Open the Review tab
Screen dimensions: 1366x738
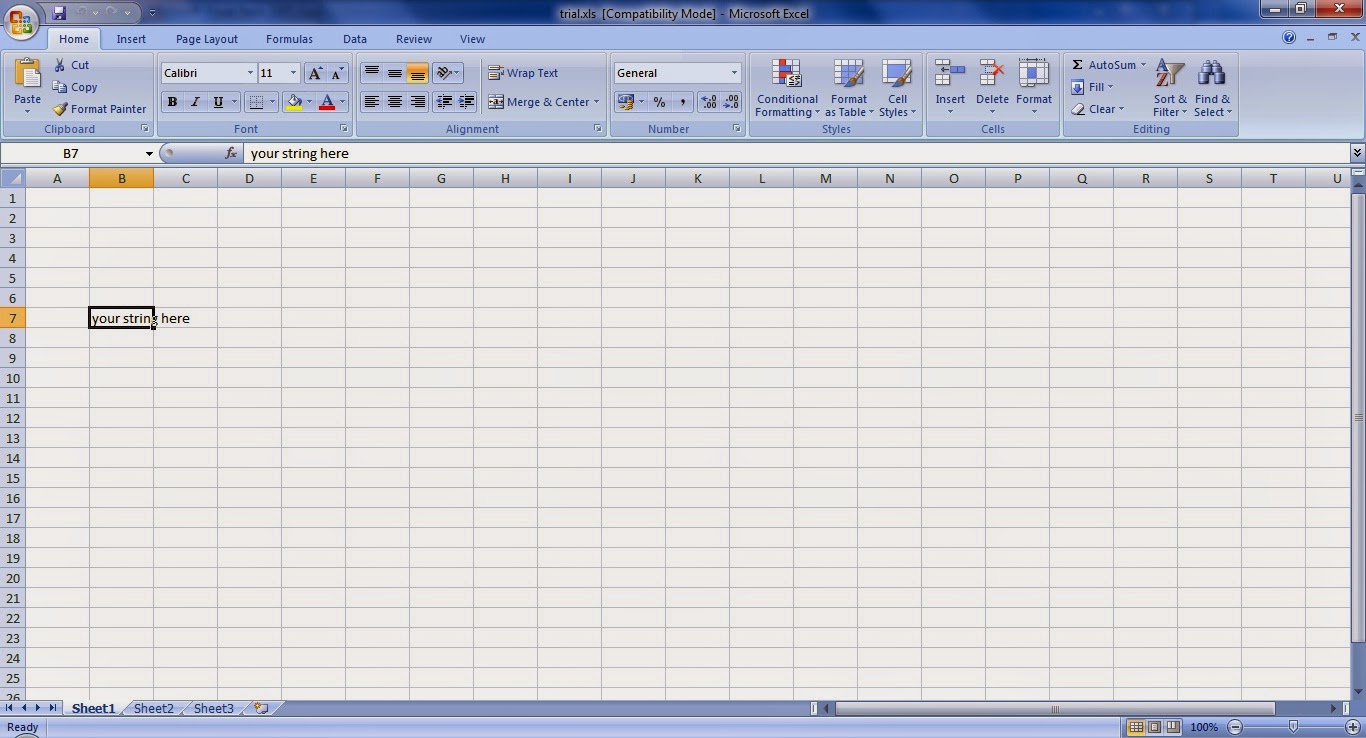pyautogui.click(x=414, y=39)
